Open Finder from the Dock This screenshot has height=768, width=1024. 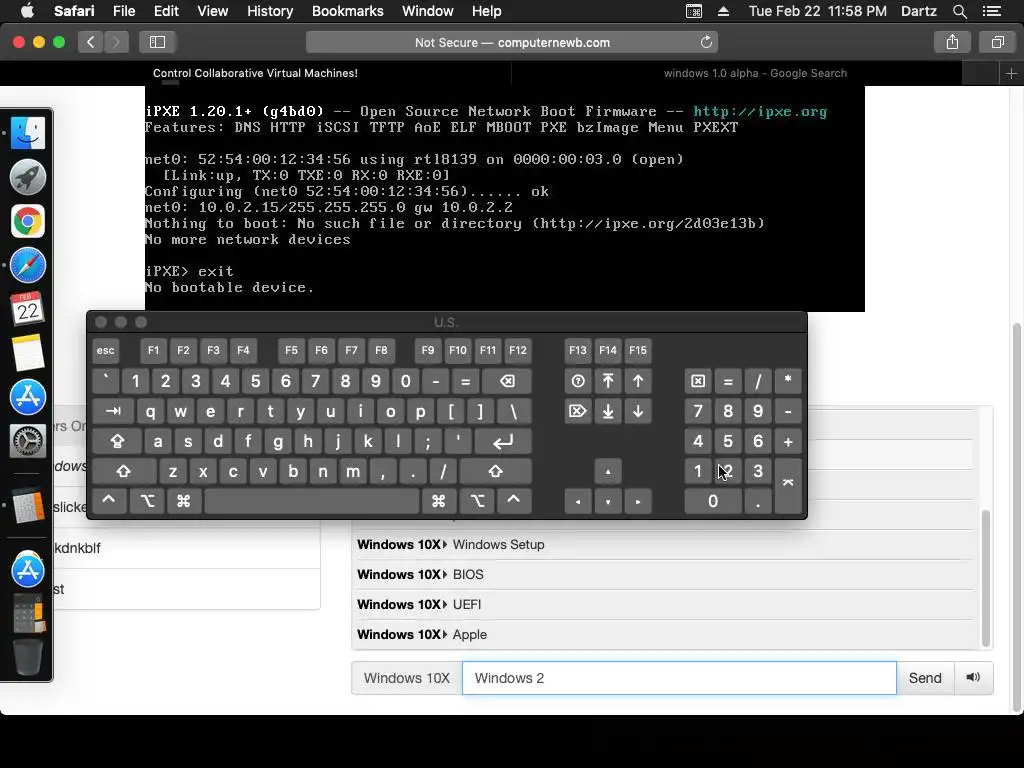click(x=27, y=133)
